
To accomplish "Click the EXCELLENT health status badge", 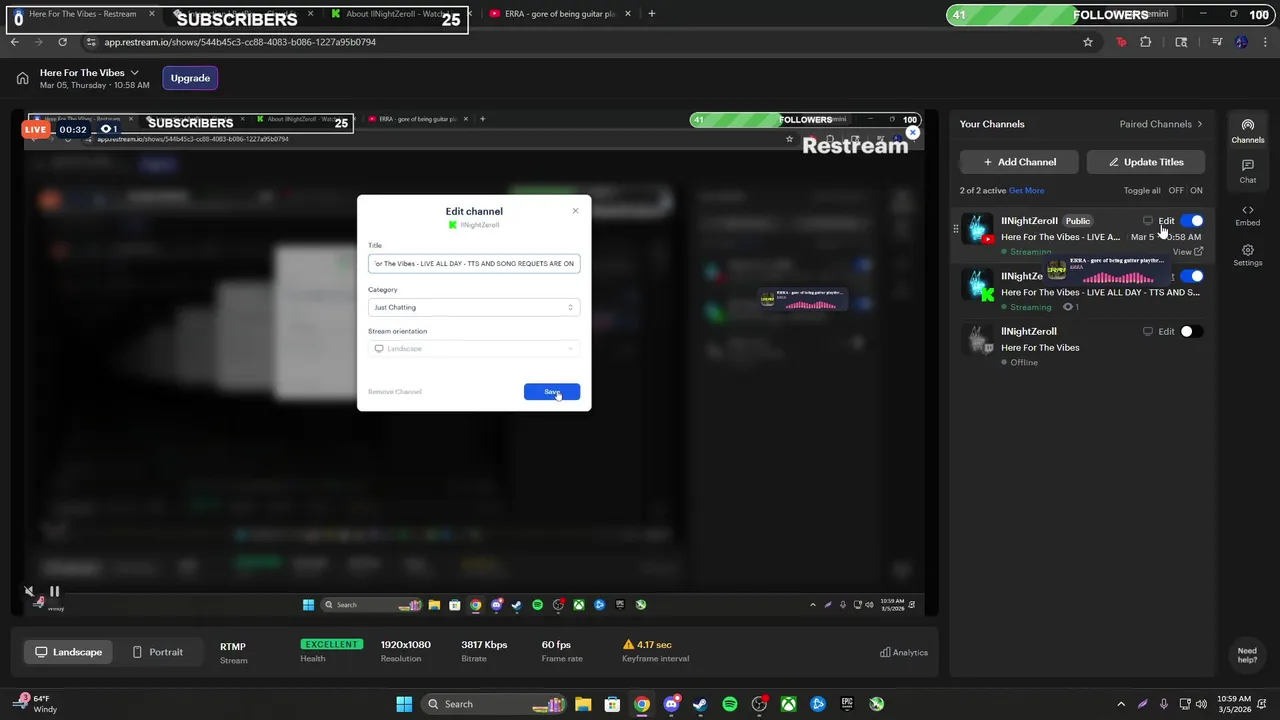I will pyautogui.click(x=331, y=645).
